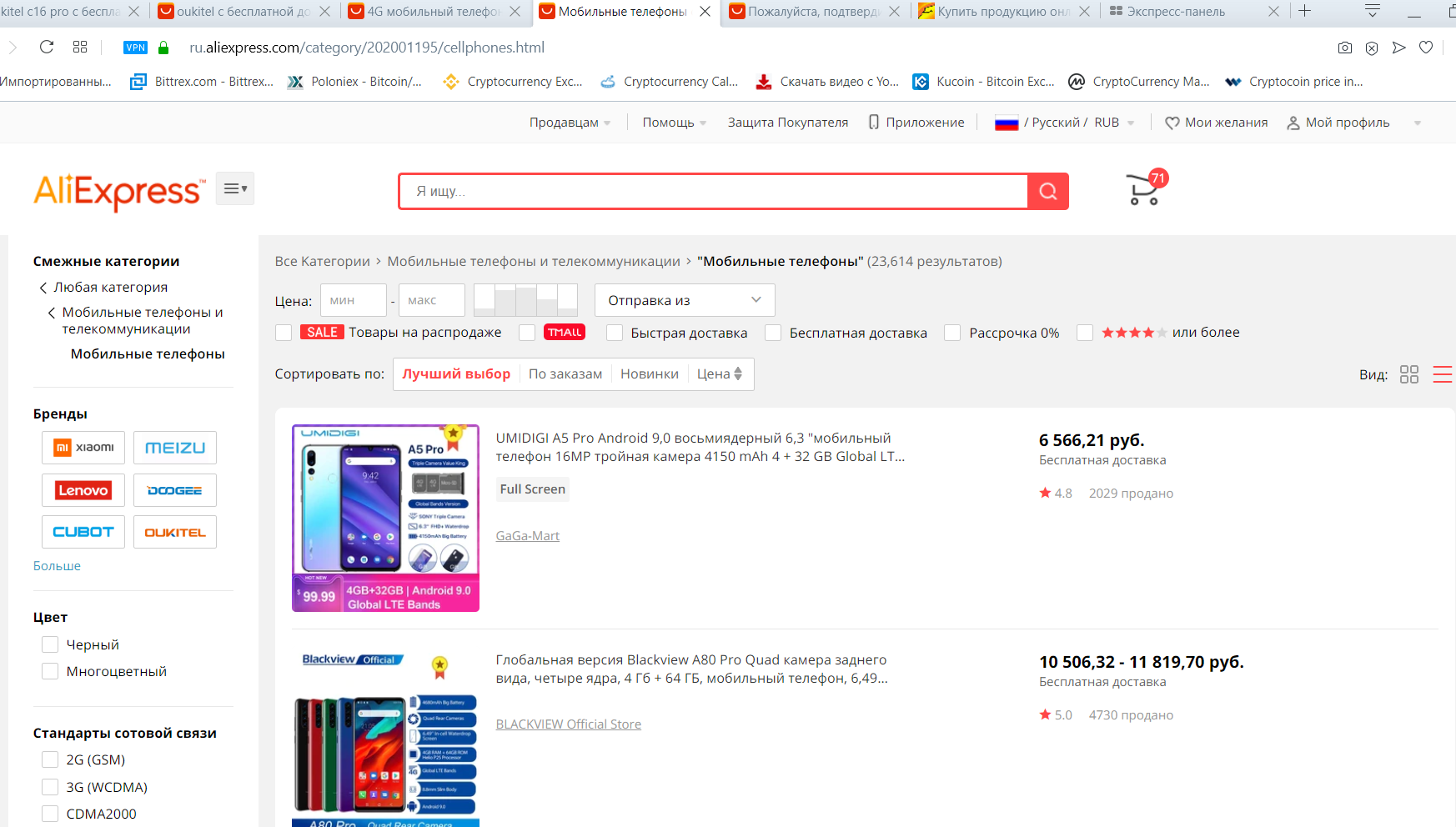
Task: Sort by По заказам
Action: pyautogui.click(x=565, y=374)
